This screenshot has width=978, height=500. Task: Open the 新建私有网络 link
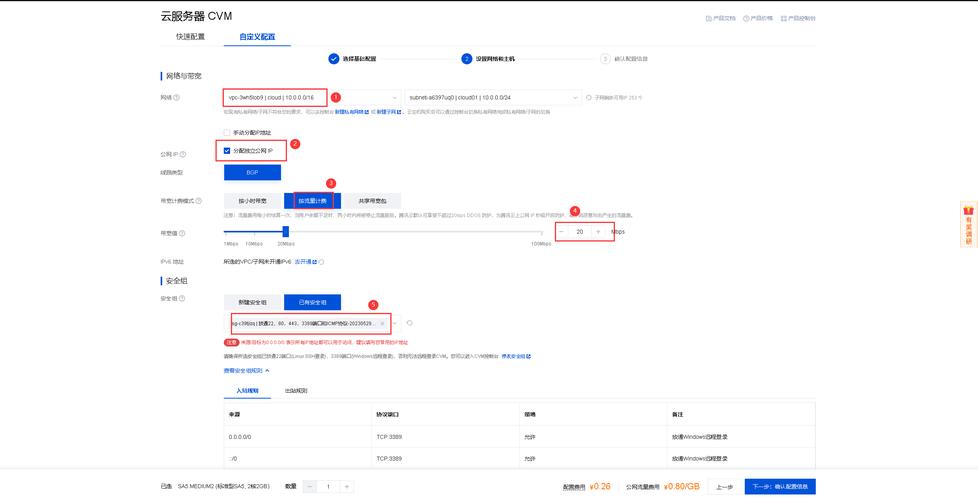(352, 112)
